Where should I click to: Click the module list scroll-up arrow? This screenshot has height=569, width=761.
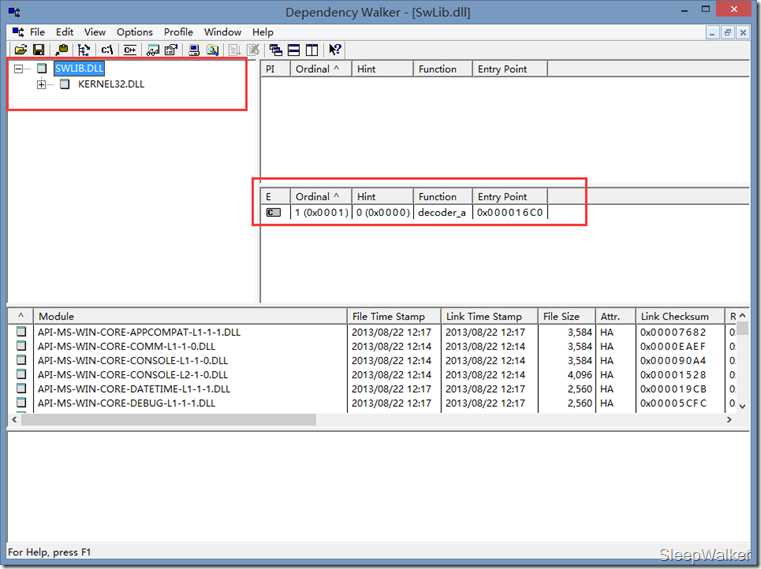743,316
